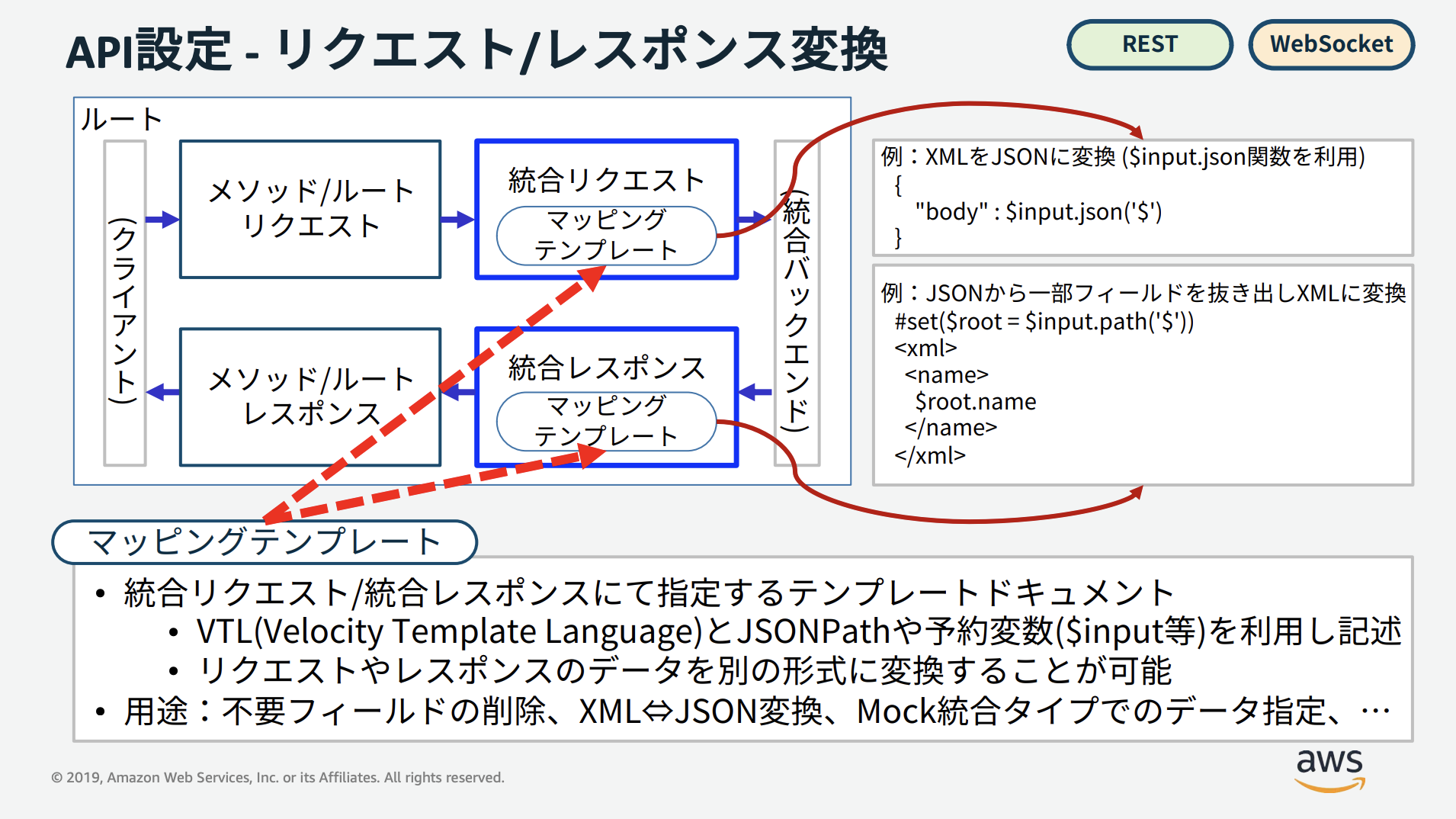Select the メソッド/ルート レスポンス box
1456x819 pixels.
310,397
